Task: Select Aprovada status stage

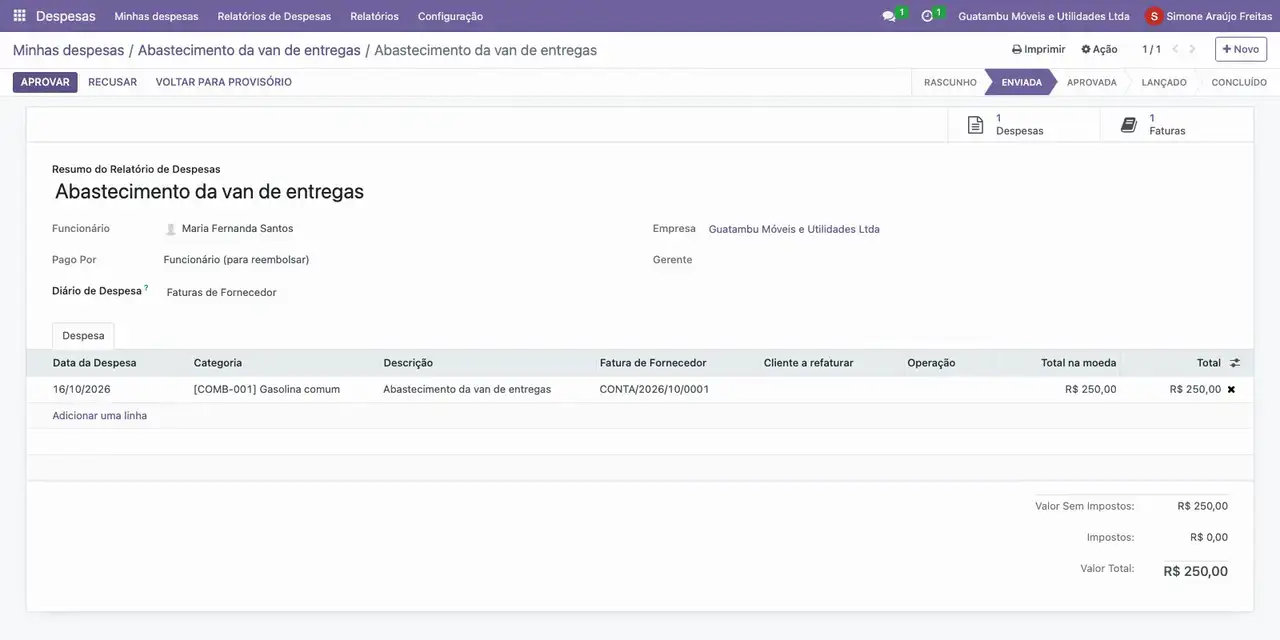Action: tap(1091, 82)
